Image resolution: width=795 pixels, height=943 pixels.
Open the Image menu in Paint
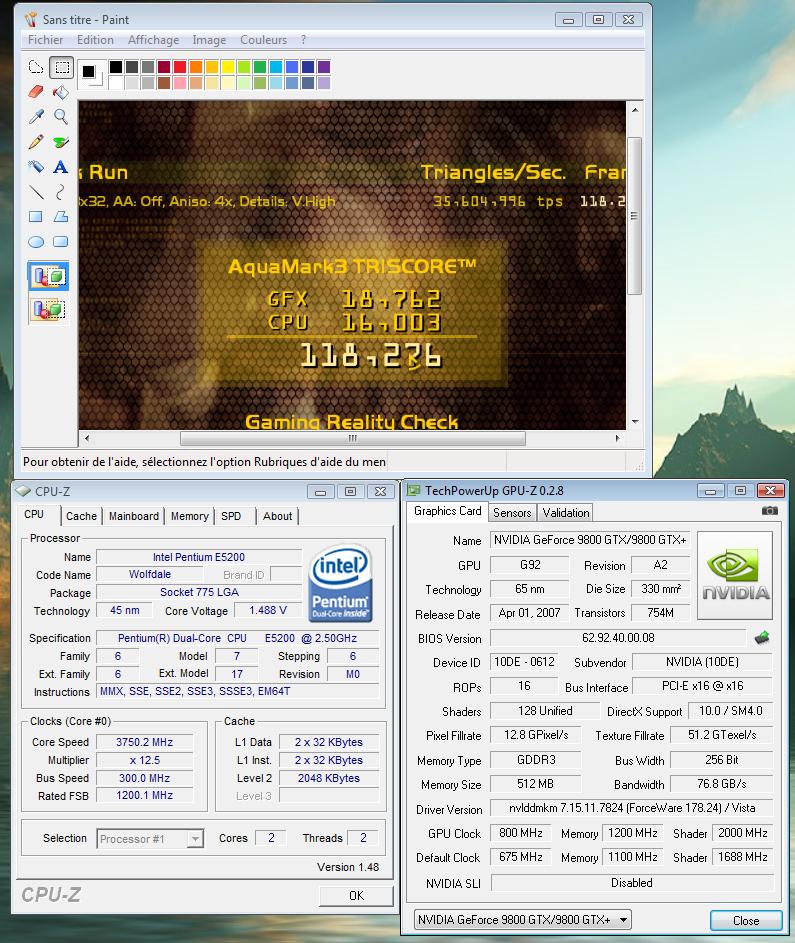tap(209, 40)
